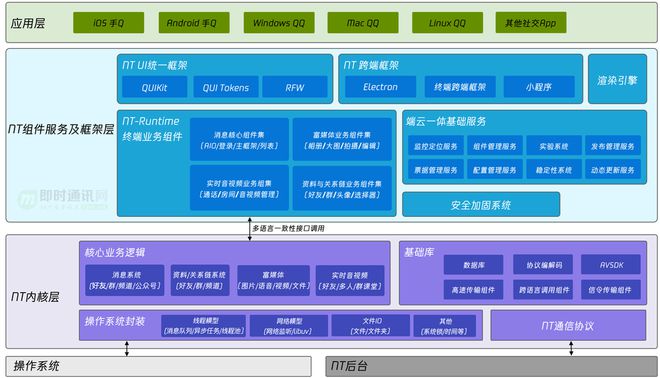Select the "NT通信协议" block

pos(568,325)
